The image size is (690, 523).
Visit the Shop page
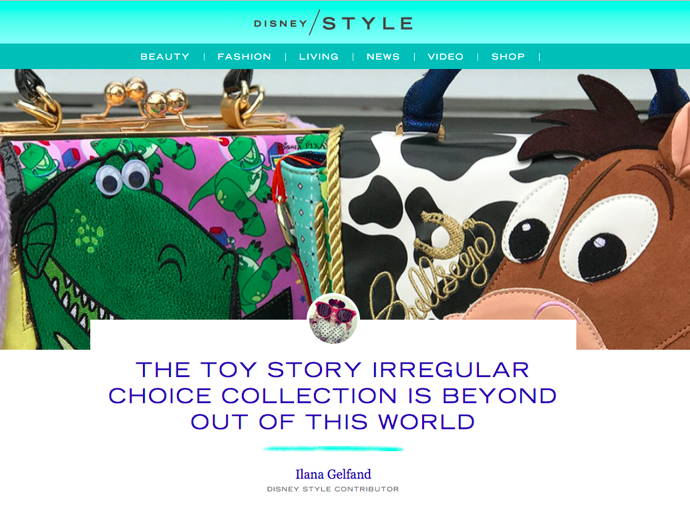pos(508,56)
